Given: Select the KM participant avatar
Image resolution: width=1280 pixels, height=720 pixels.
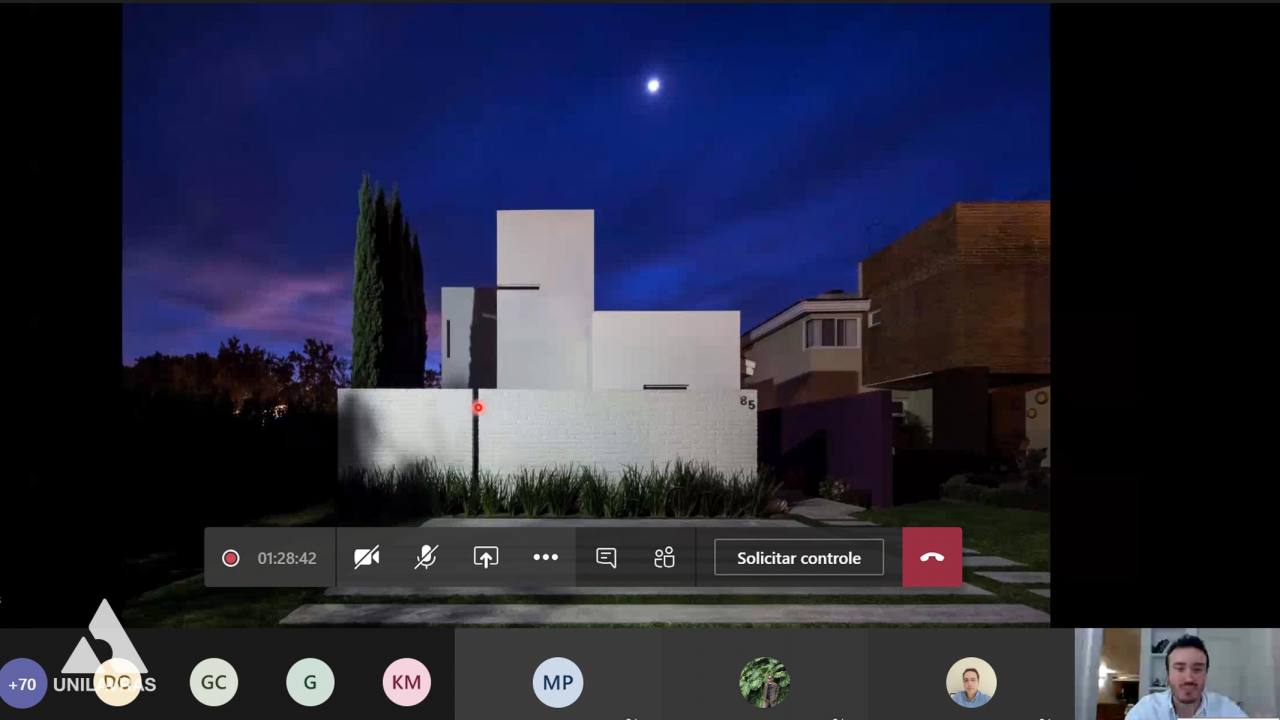Looking at the screenshot, I should (406, 682).
